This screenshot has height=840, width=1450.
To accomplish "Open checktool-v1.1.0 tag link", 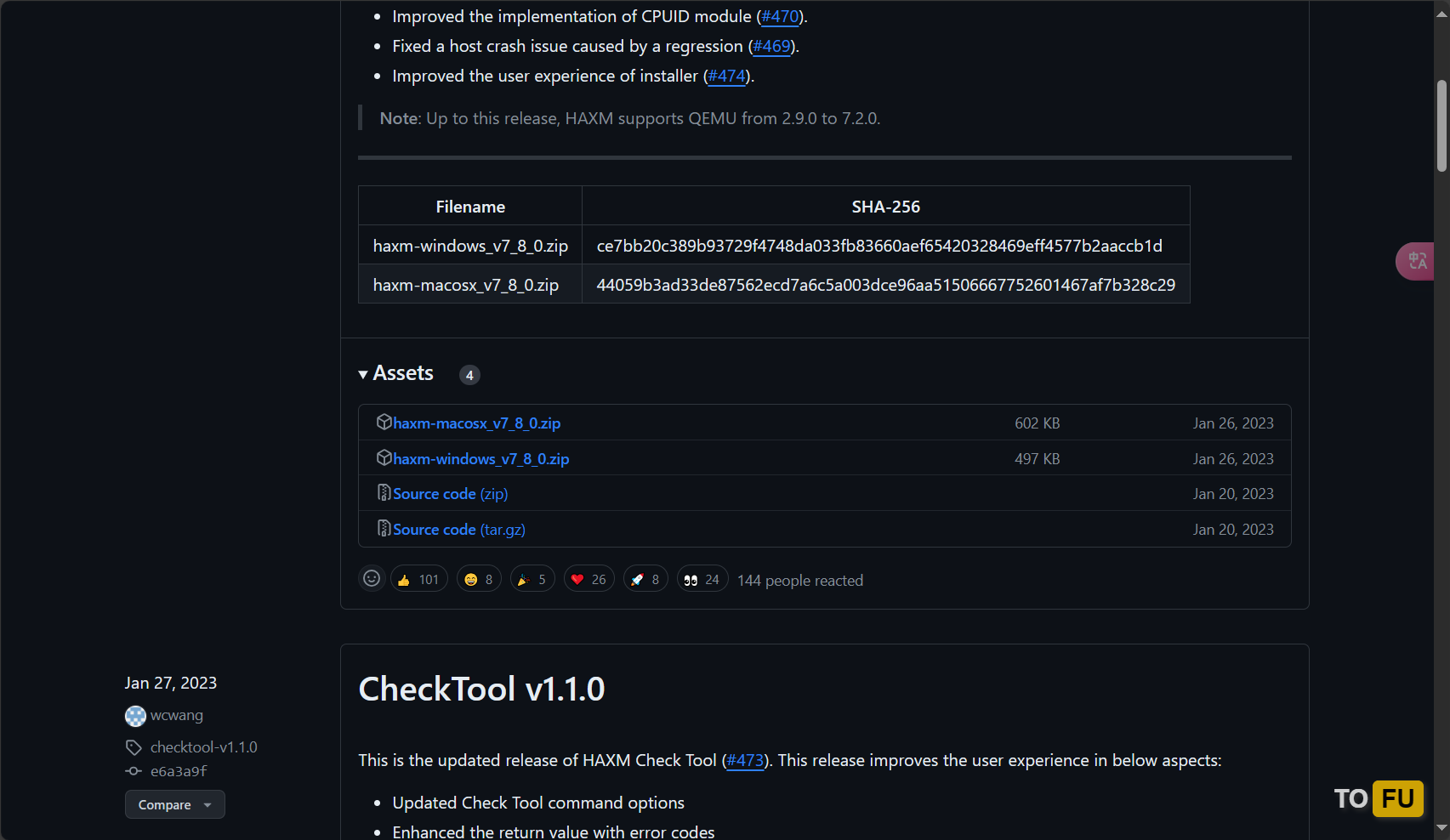I will (203, 747).
